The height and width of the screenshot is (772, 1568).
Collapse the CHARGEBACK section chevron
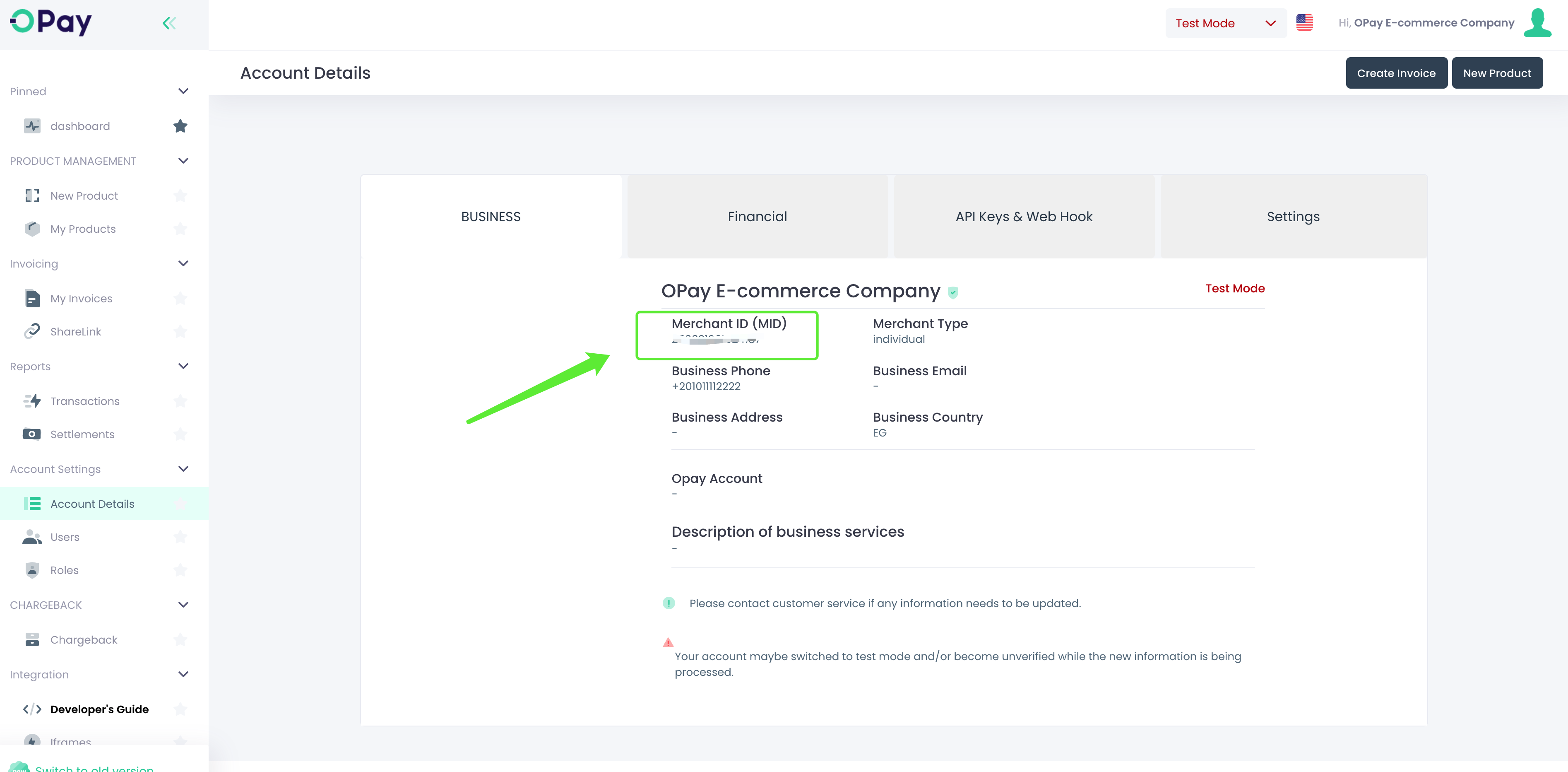183,605
